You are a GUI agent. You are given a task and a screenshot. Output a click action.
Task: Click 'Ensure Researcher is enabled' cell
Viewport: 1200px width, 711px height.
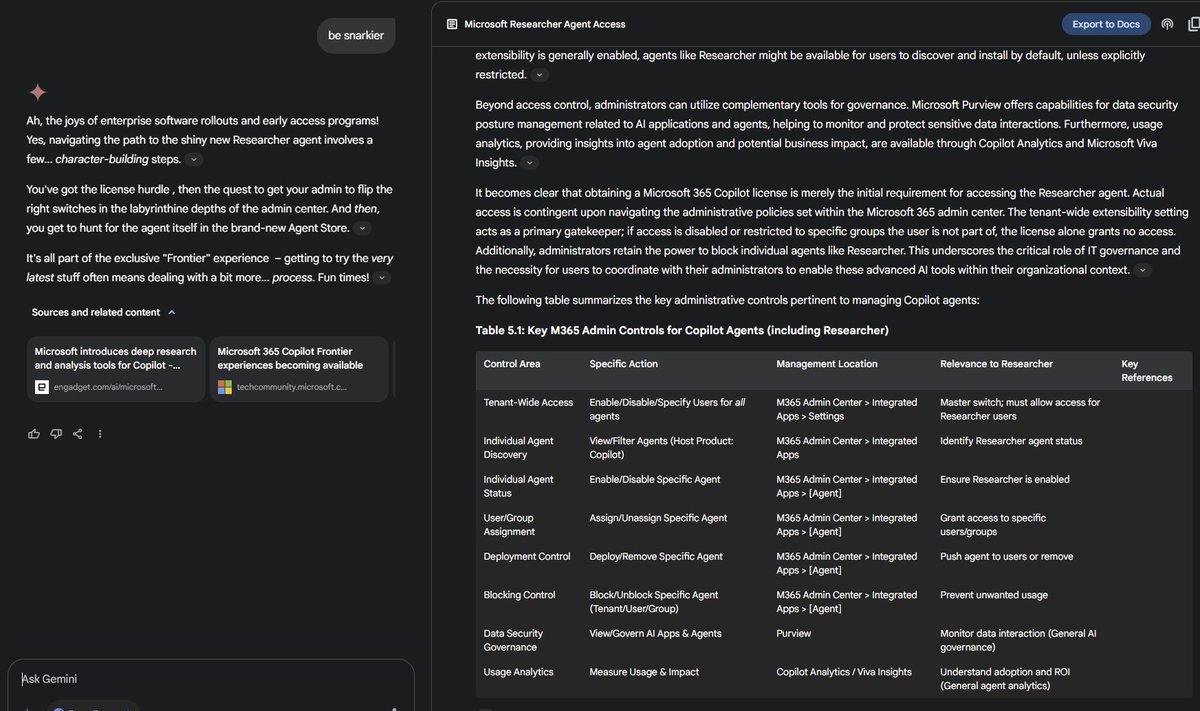tap(1005, 479)
